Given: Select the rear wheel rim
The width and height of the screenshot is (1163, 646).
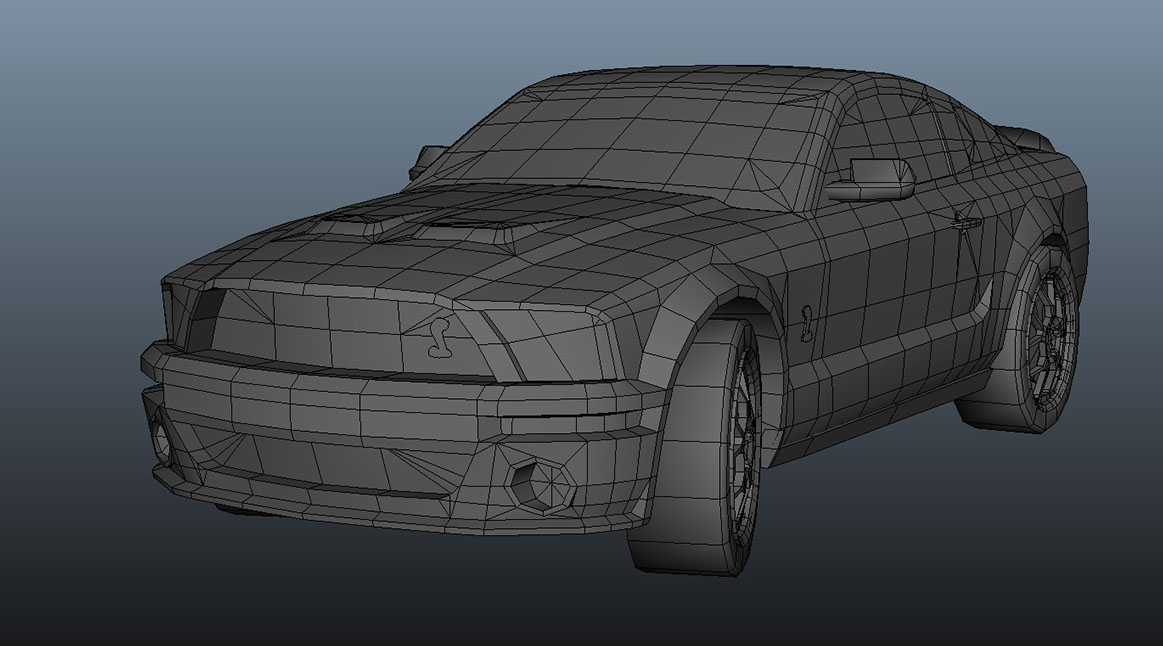Looking at the screenshot, I should point(1052,336).
